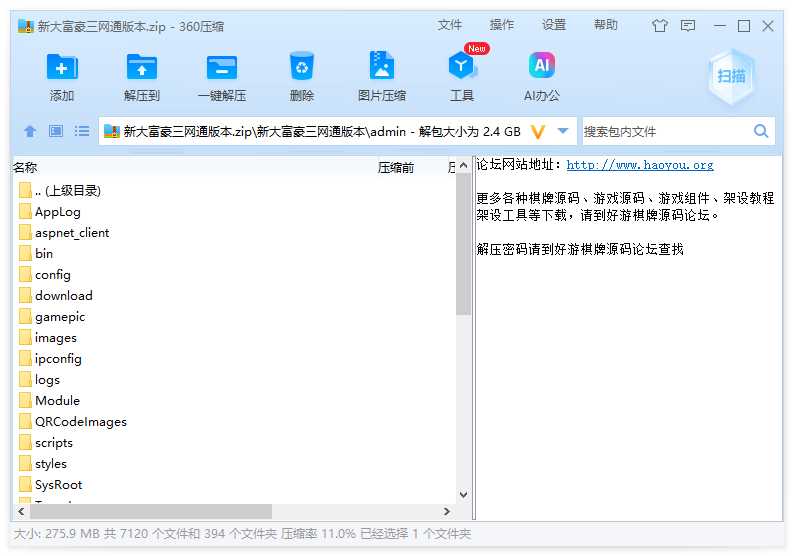
Task: Sort by the 压缩前 column header
Action: click(x=396, y=167)
